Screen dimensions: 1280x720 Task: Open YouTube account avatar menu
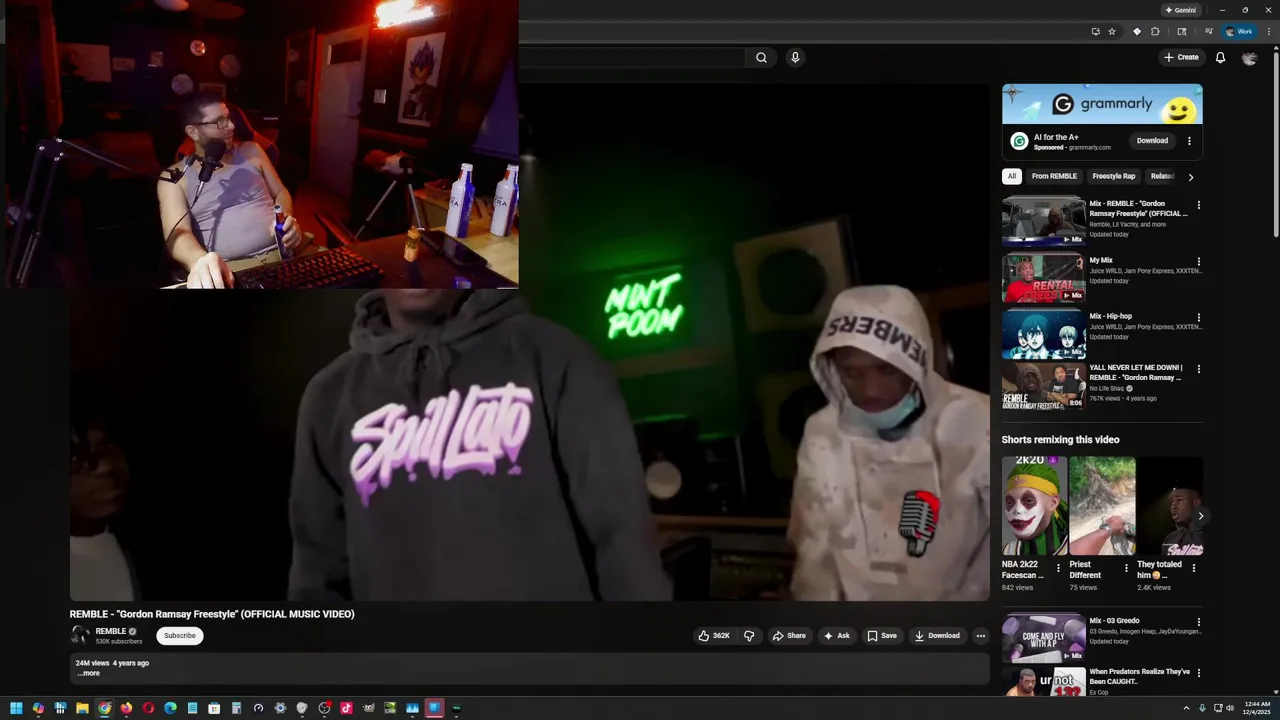click(1249, 58)
